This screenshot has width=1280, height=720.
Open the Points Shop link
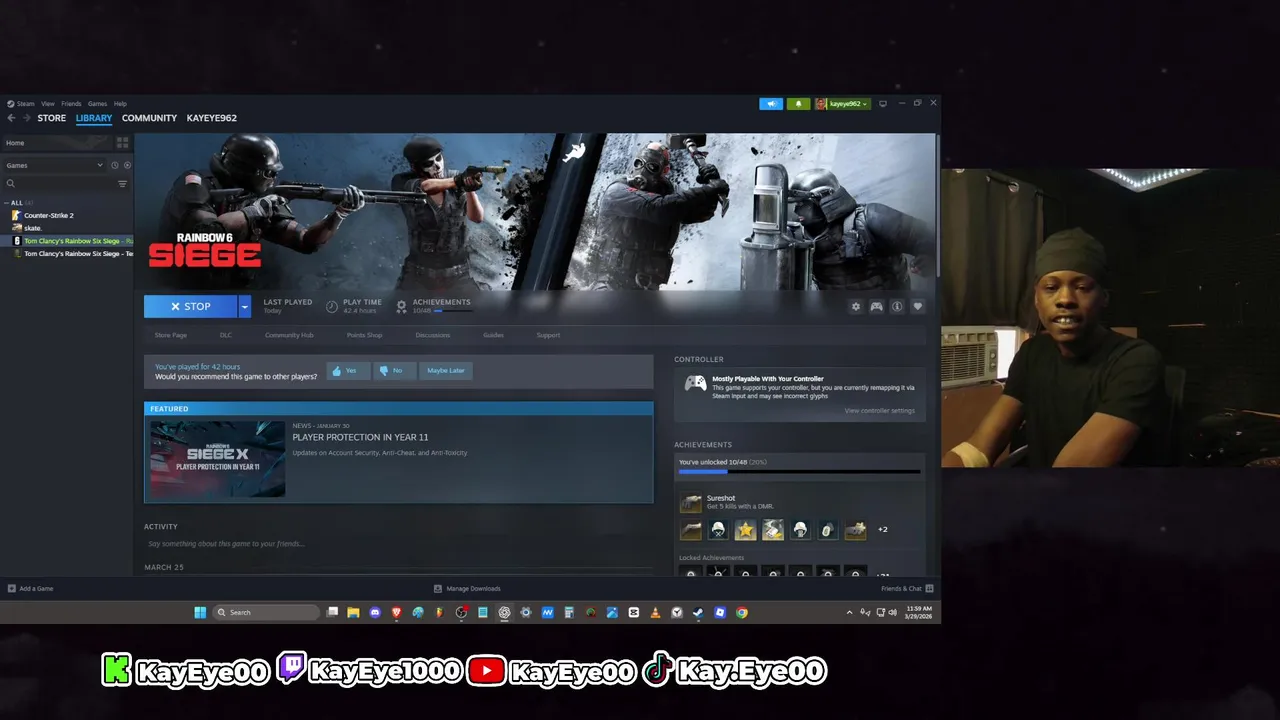(364, 335)
